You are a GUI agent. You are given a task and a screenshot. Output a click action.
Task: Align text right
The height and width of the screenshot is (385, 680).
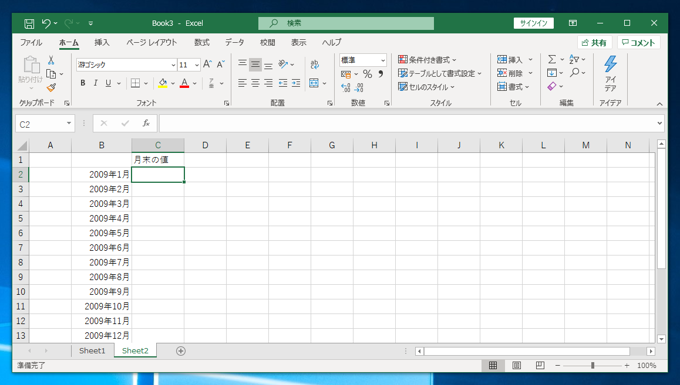[x=268, y=83]
